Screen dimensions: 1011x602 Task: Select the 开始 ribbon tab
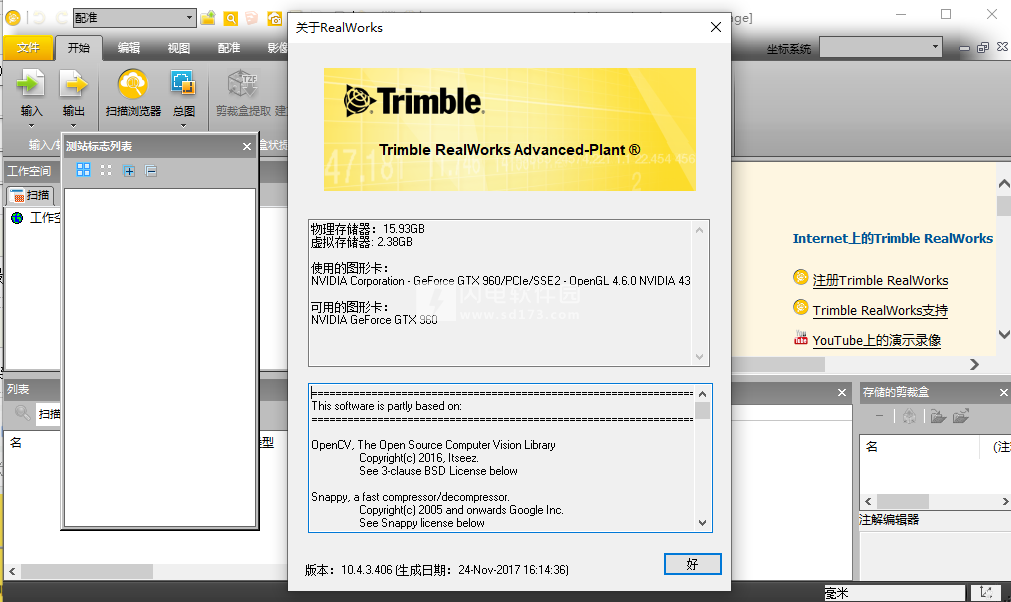(x=79, y=48)
